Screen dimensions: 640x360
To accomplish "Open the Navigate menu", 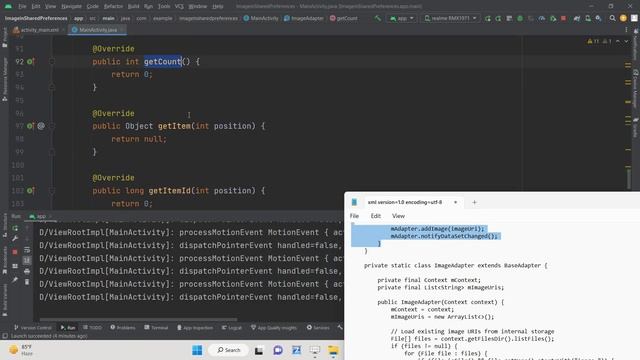I will tap(71, 6).
